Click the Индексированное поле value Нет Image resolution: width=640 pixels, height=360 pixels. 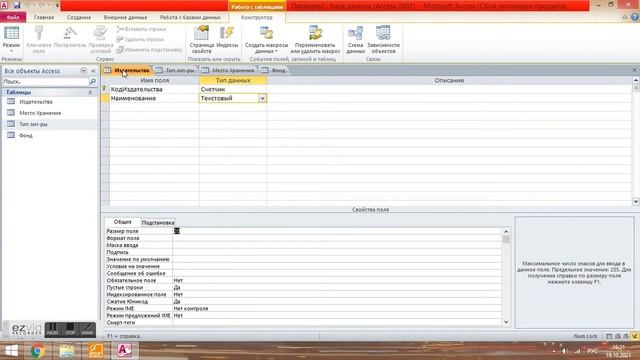click(x=337, y=295)
